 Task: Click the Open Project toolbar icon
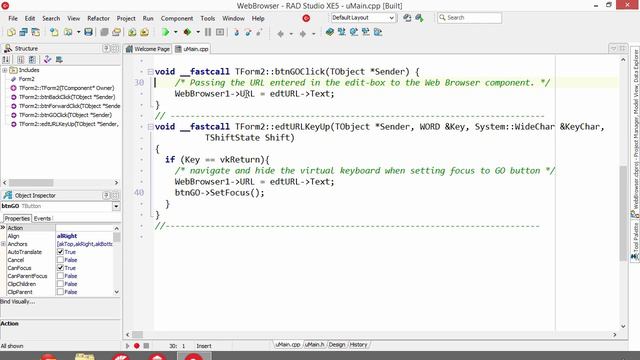[x=68, y=32]
